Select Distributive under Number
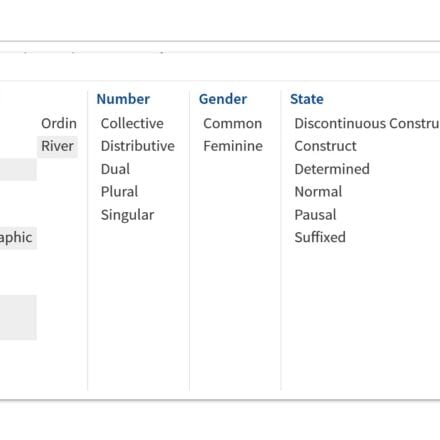Viewport: 440px width, 440px height. coord(138,146)
